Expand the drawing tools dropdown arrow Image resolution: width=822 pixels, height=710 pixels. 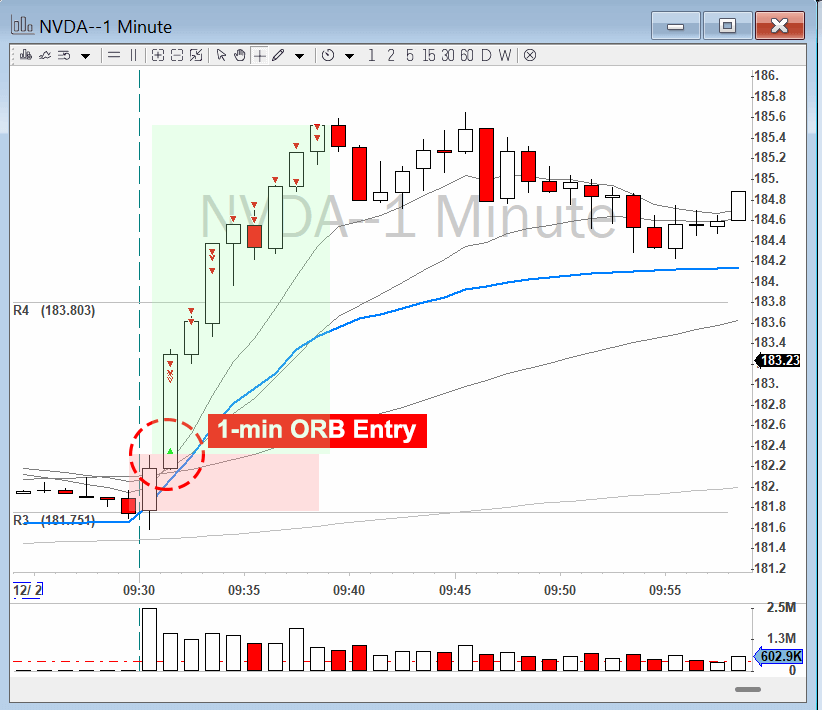coord(299,56)
